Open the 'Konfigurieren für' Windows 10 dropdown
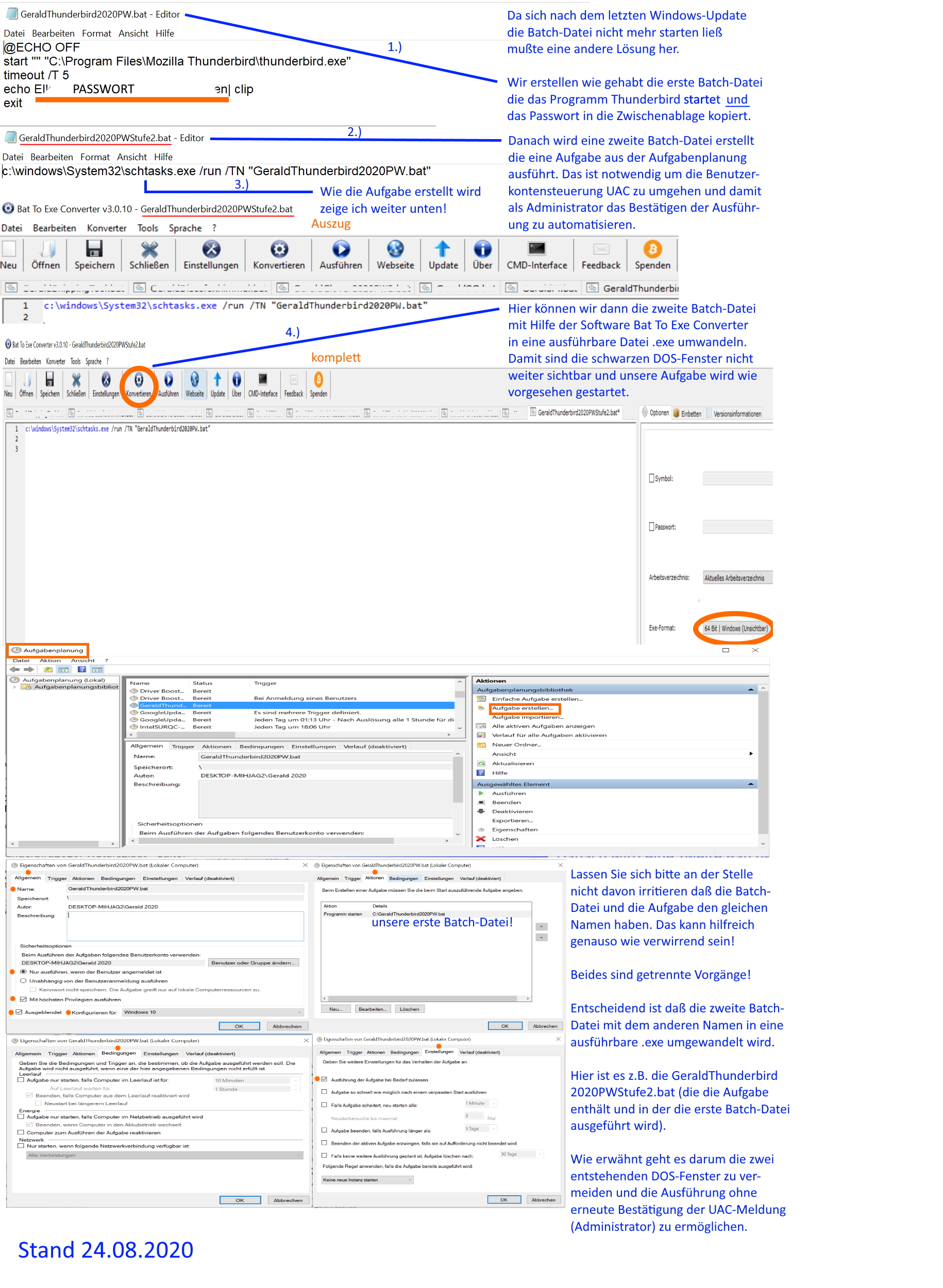Screen dimensions: 943x1288 (x=212, y=1012)
